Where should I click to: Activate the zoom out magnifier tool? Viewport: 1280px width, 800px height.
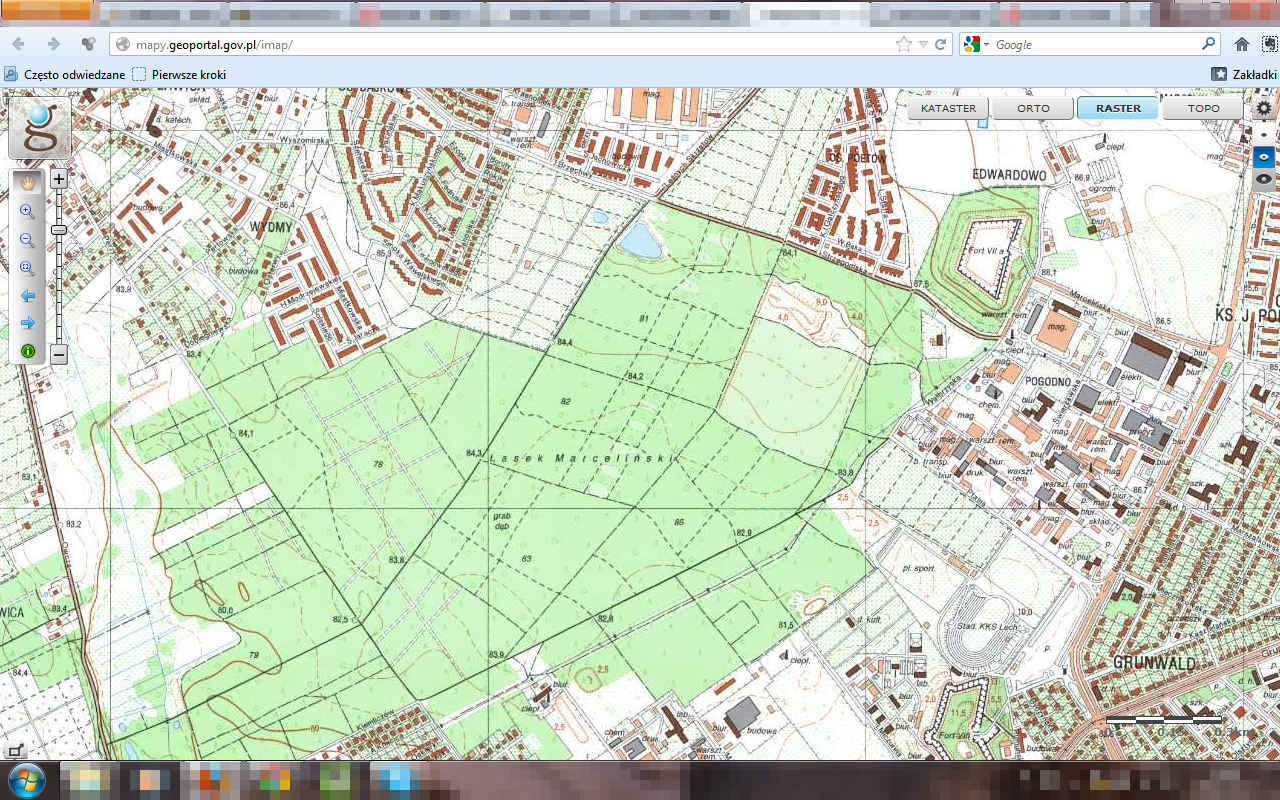pyautogui.click(x=28, y=240)
